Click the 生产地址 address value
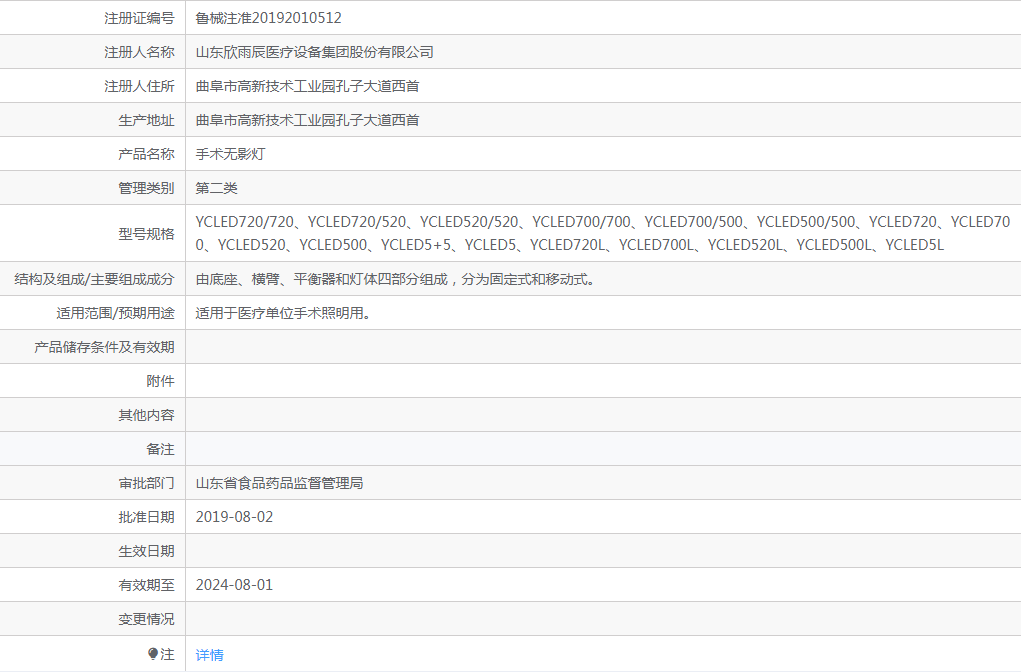Viewport: 1021px width, 672px height. point(307,120)
